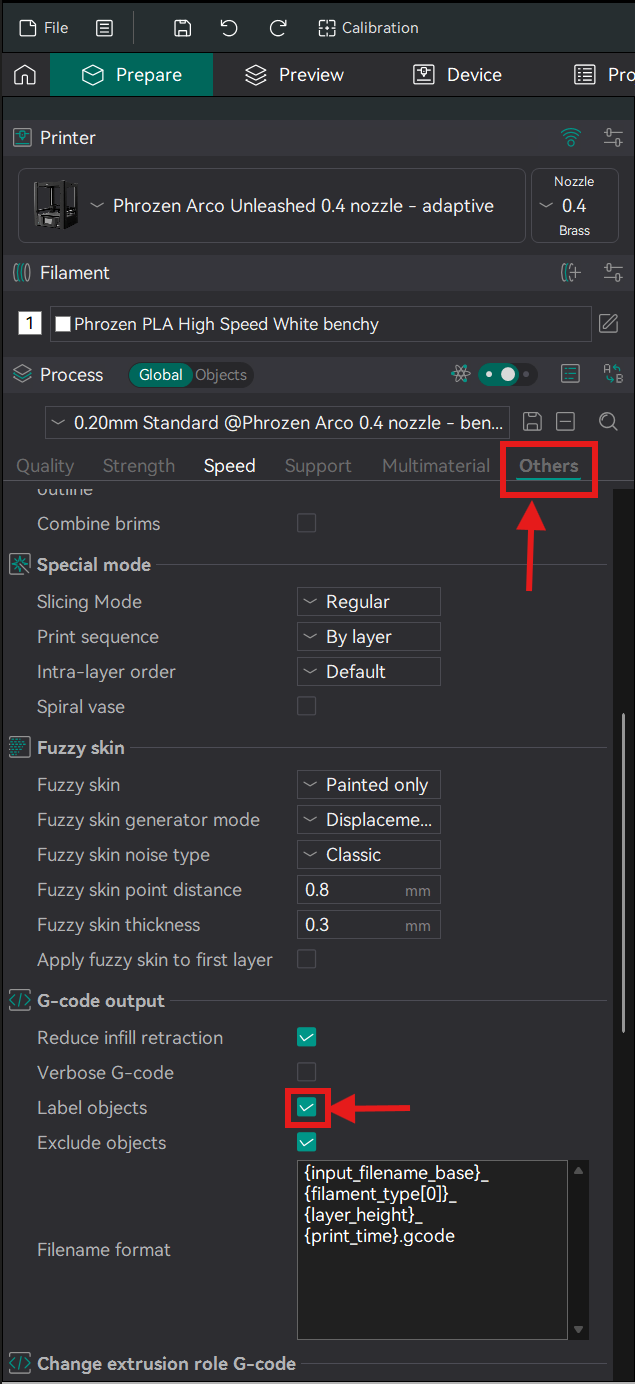Click the Fuzzy skin section icon
Image resolution: width=635 pixels, height=1384 pixels.
pyautogui.click(x=19, y=748)
